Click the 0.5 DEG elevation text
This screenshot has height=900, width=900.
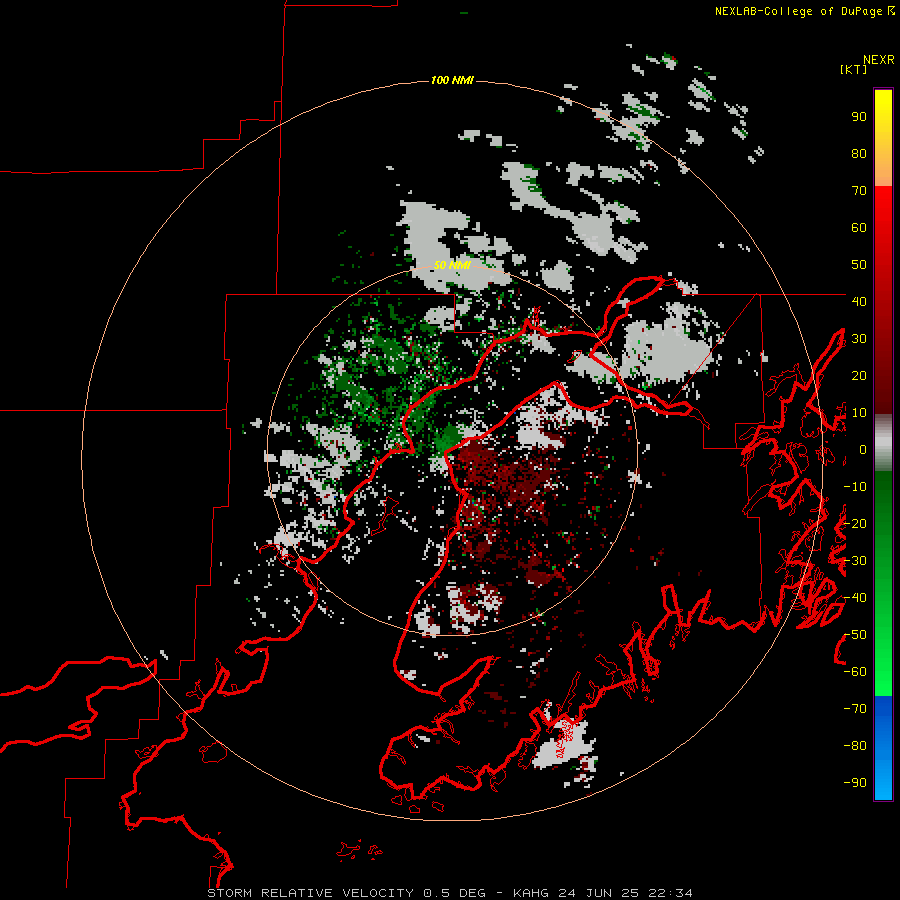point(455,893)
